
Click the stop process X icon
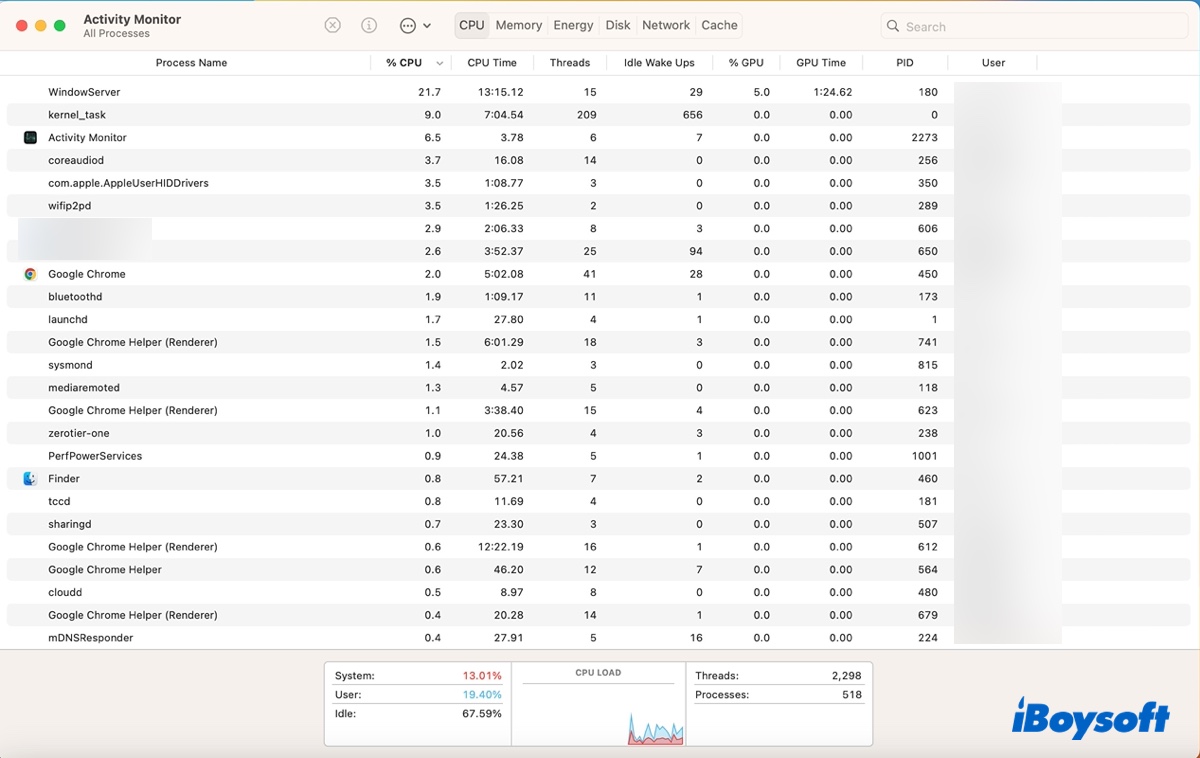333,26
